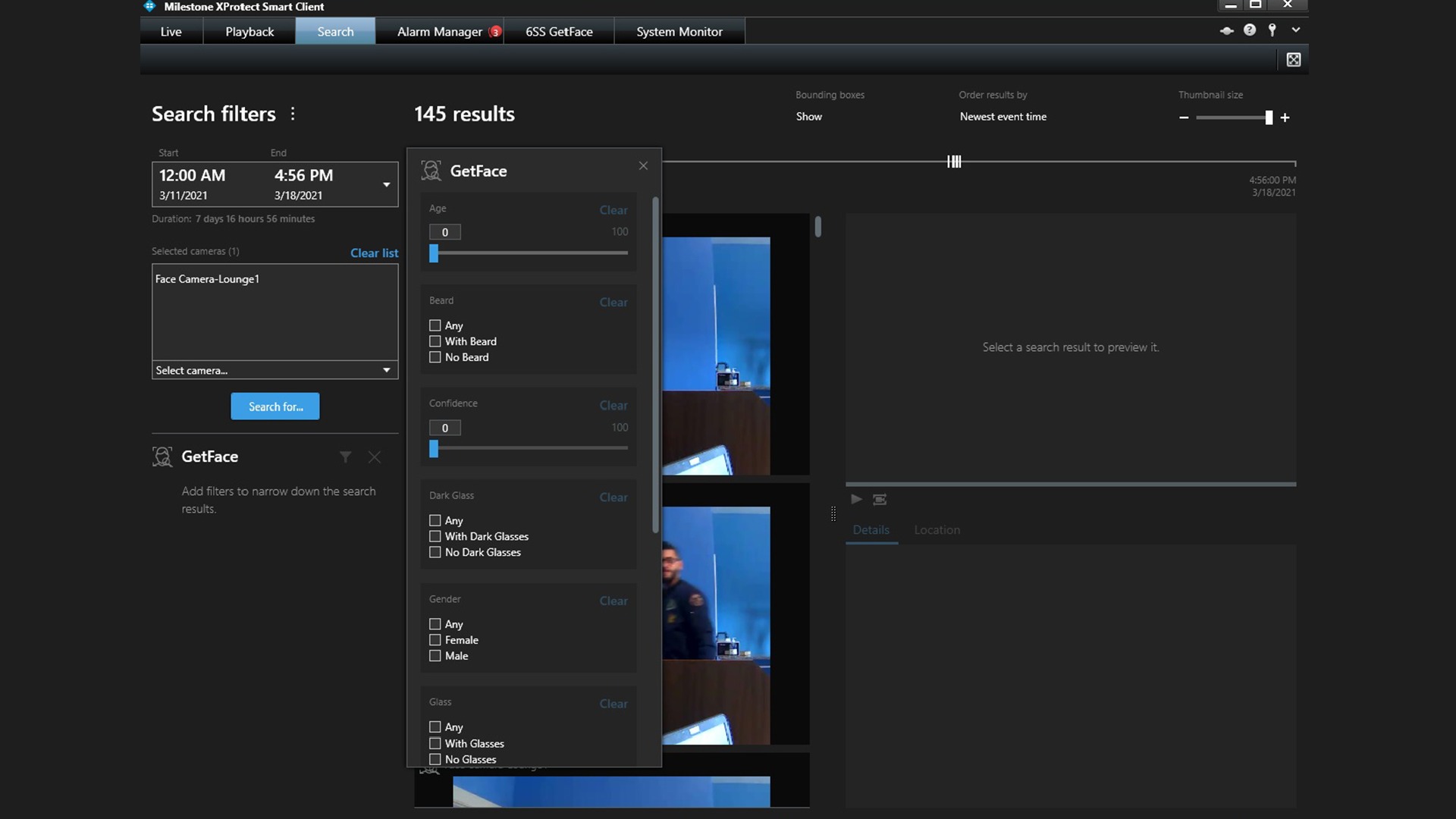Click the Confidence minimum value field
Screen dimensions: 1456x819
click(445, 428)
